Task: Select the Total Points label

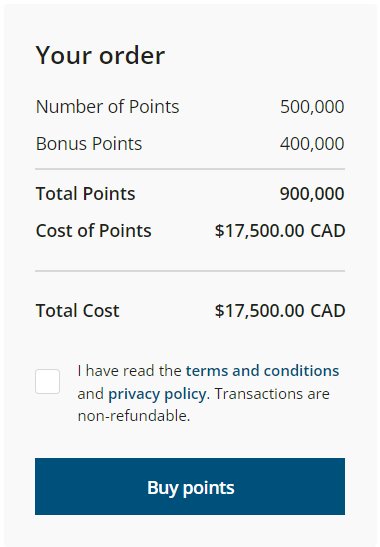Action: pyautogui.click(x=85, y=194)
